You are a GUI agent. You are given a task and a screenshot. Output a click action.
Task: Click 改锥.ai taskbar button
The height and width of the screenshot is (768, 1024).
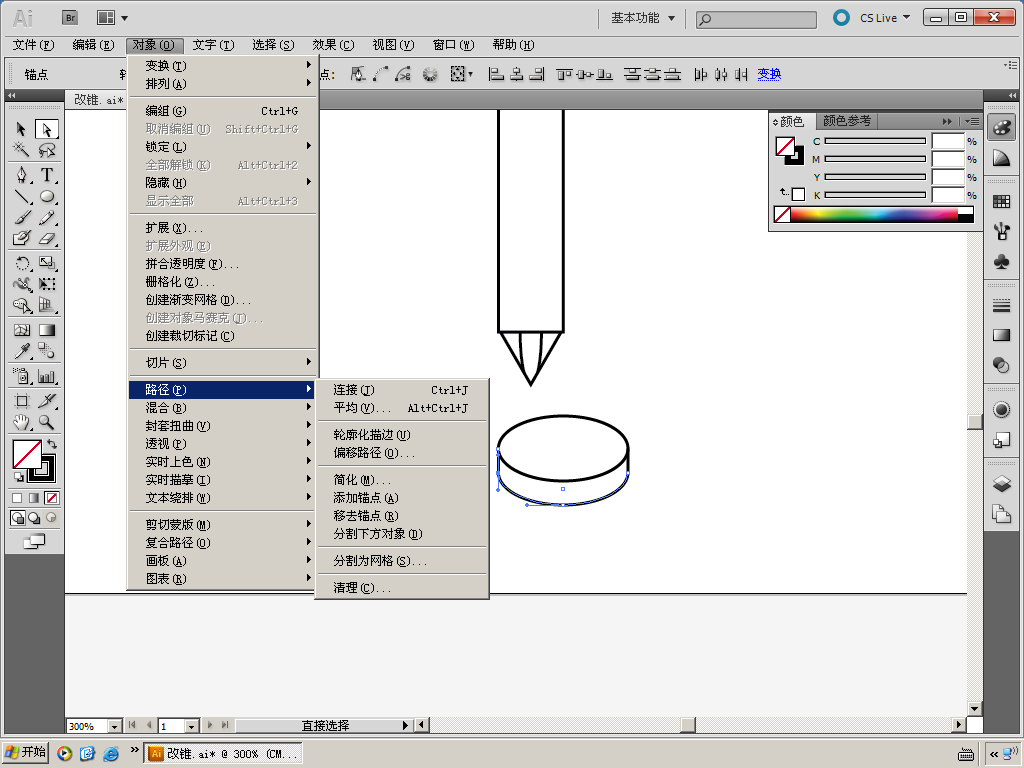click(x=223, y=753)
